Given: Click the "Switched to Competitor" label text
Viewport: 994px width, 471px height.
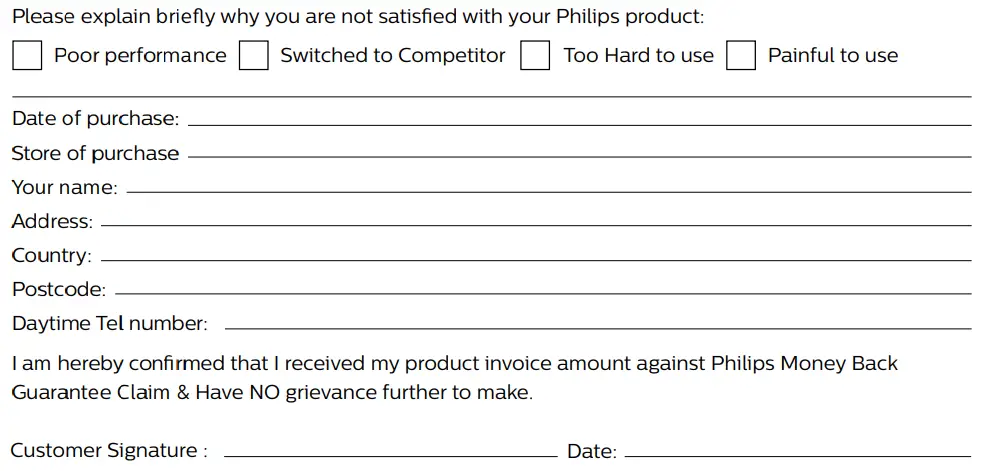Looking at the screenshot, I should point(393,56).
